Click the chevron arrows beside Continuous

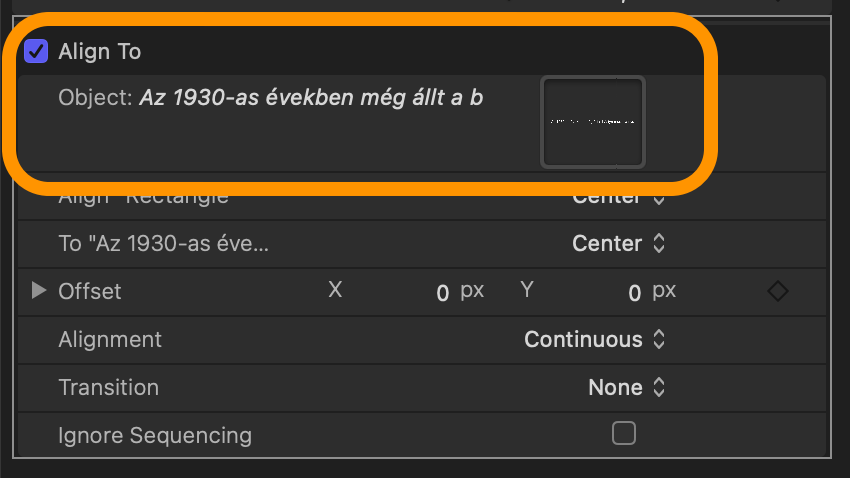click(659, 340)
